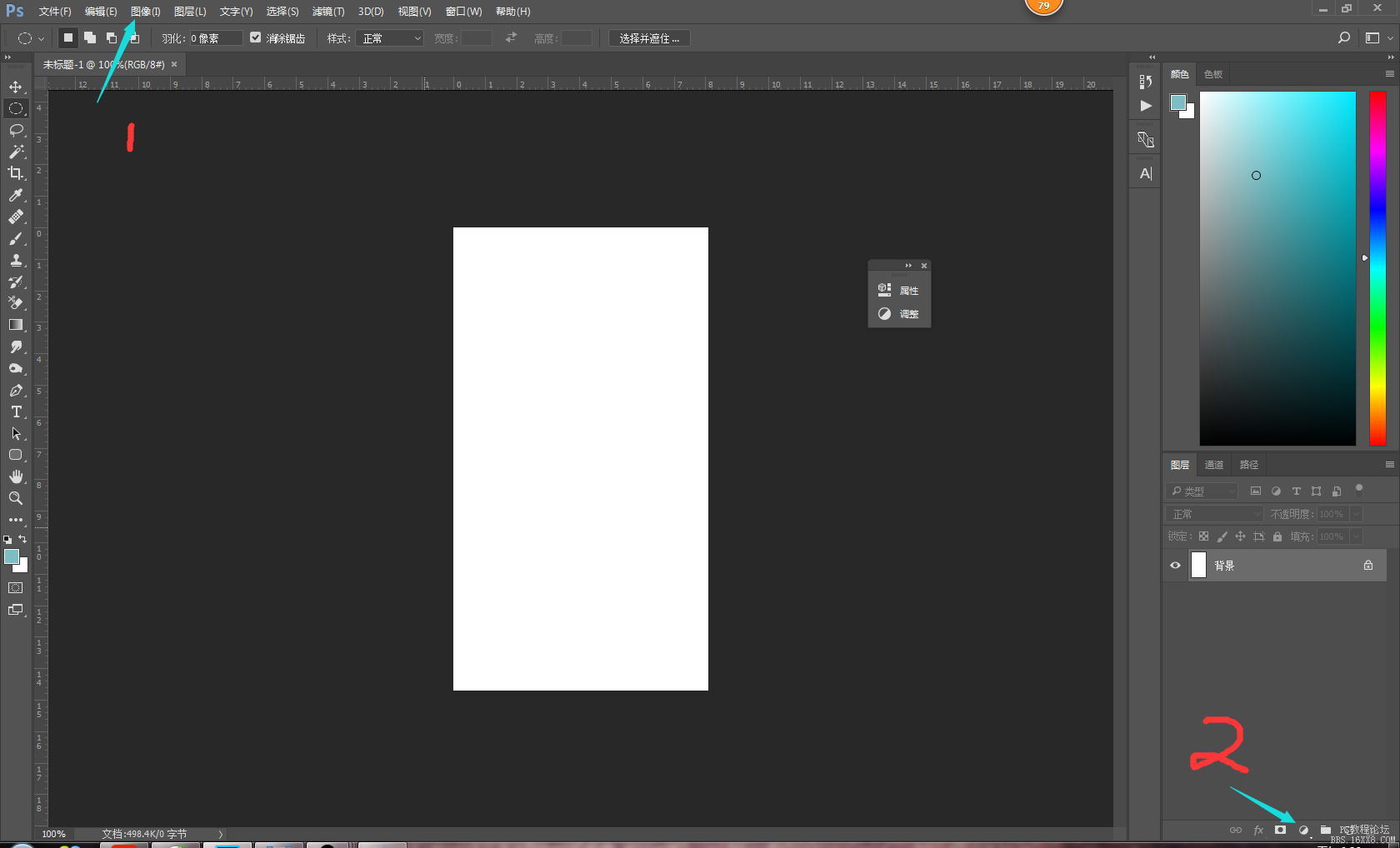This screenshot has height=848, width=1400.
Task: Open the Layers panel flyout menu
Action: coord(1389,465)
